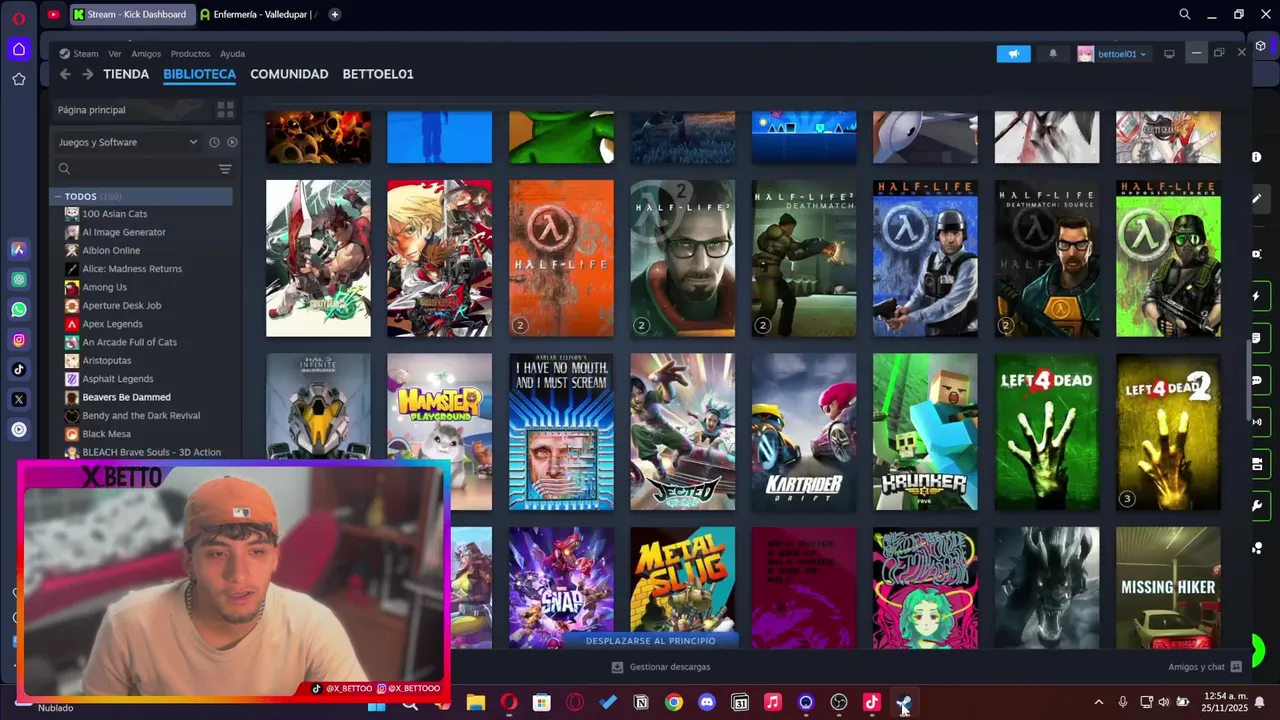Open the Amigos menu
The height and width of the screenshot is (720, 1280).
(x=146, y=54)
